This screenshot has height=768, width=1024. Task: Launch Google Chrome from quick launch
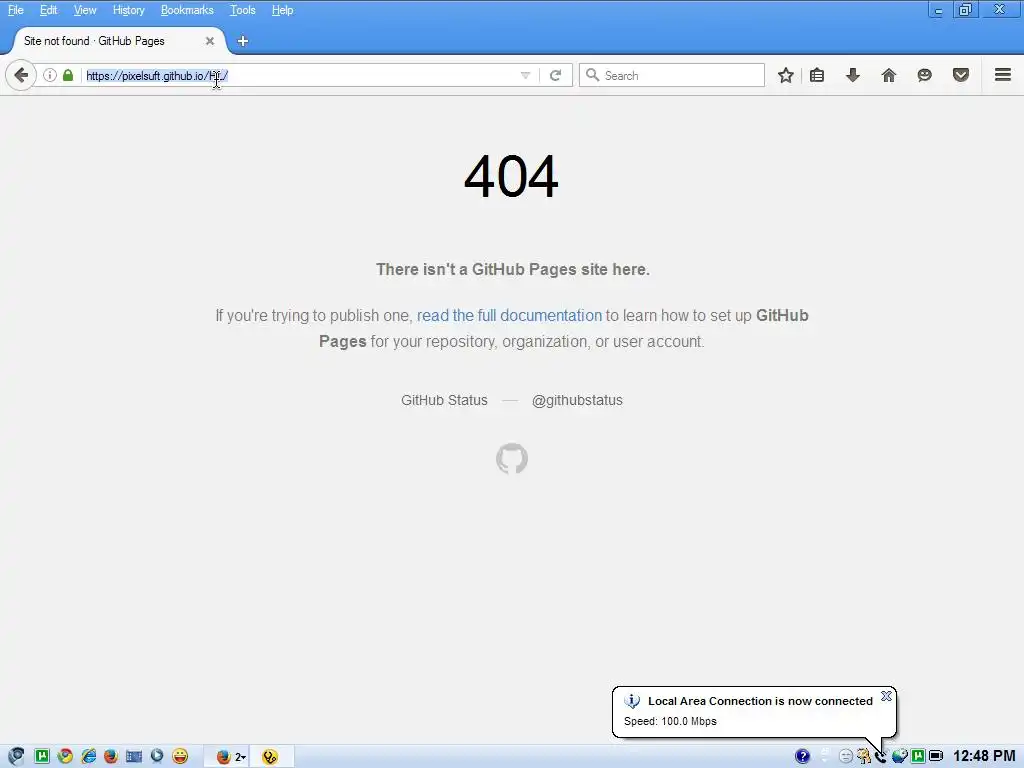click(x=65, y=756)
